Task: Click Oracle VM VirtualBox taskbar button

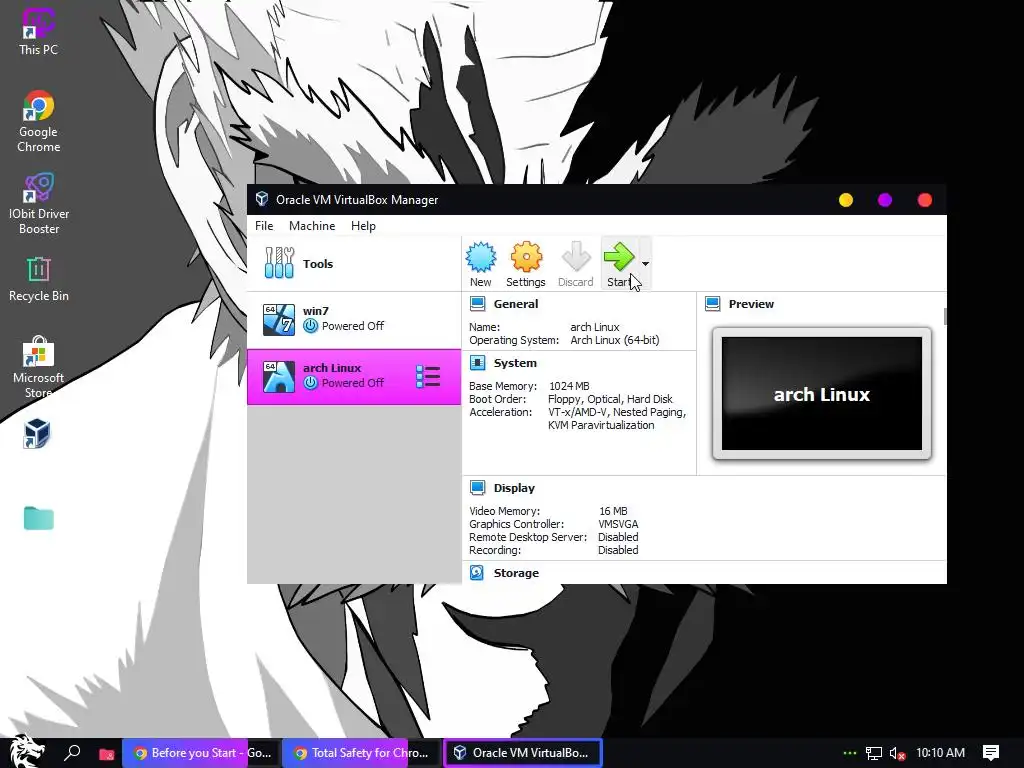Action: [x=522, y=753]
